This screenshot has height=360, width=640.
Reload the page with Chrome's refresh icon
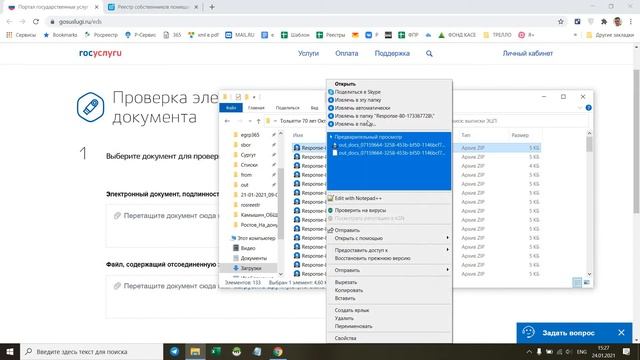pos(36,22)
